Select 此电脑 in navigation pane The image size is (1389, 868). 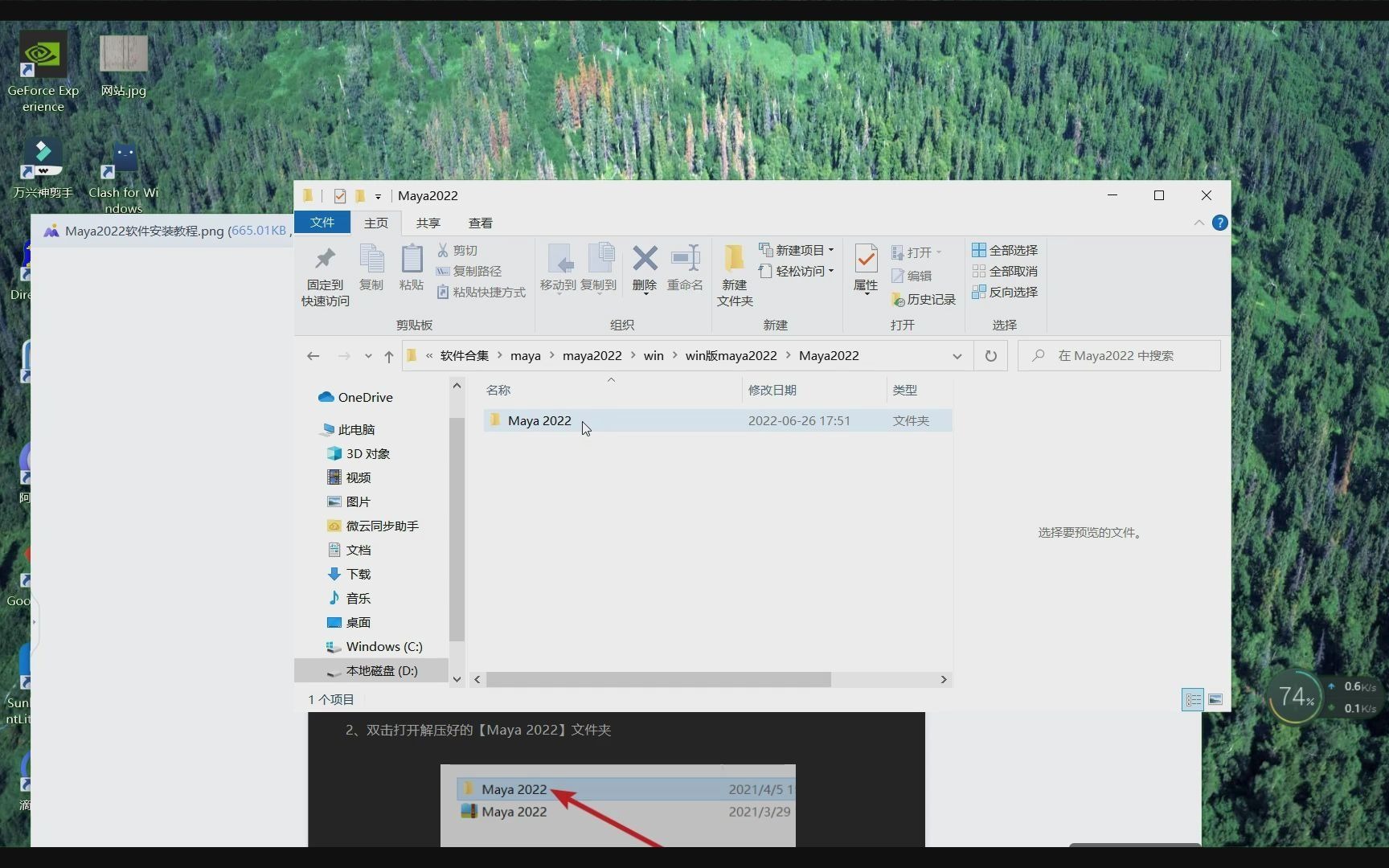point(347,429)
